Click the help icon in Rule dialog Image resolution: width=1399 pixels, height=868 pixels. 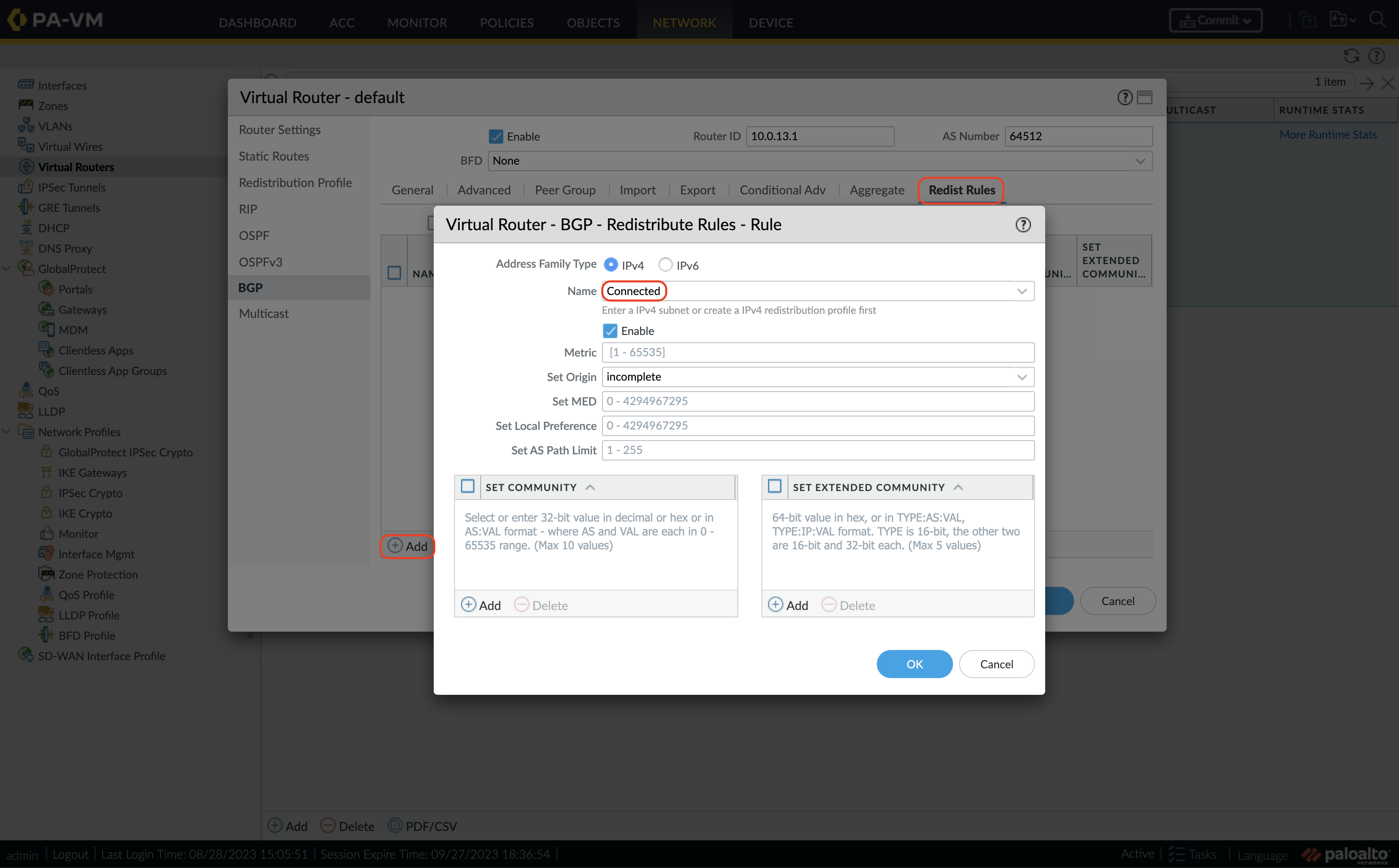tap(1022, 225)
